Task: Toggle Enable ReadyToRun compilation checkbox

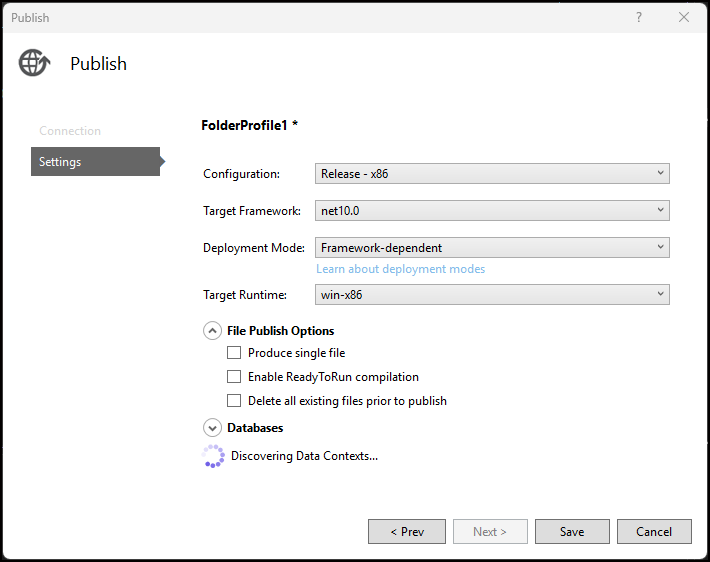Action: tap(234, 377)
